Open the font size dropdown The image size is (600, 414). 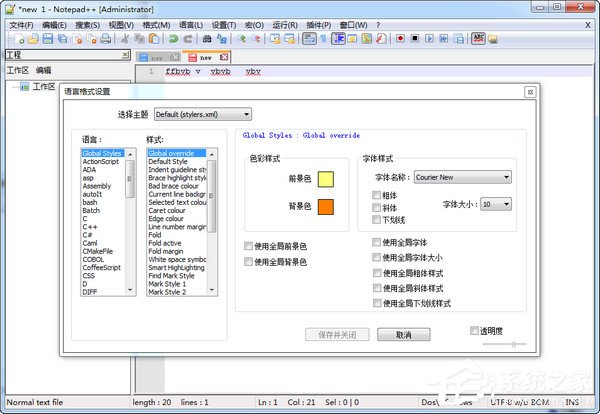(x=496, y=203)
